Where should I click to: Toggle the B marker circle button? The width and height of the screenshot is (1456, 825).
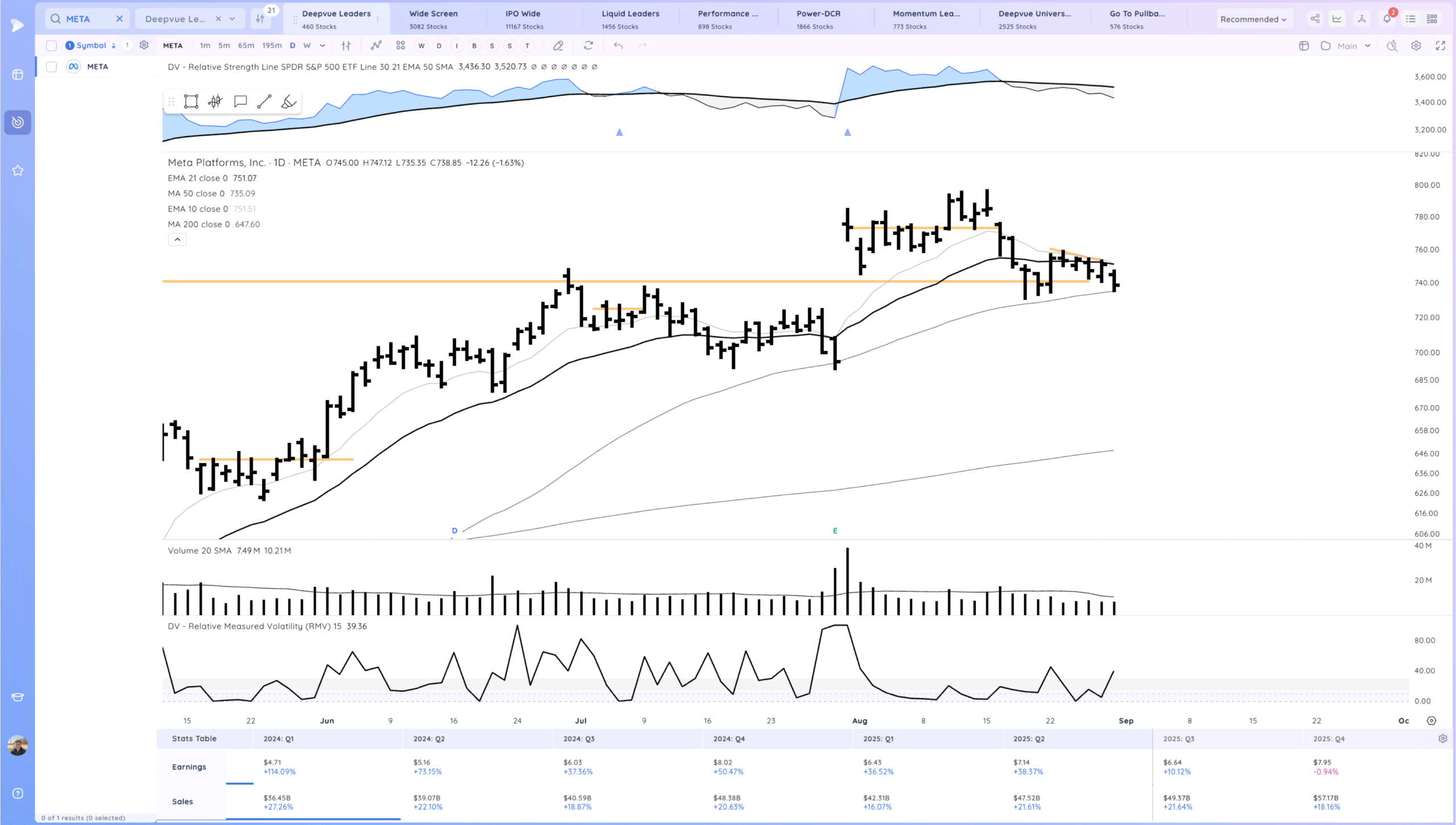coord(474,46)
